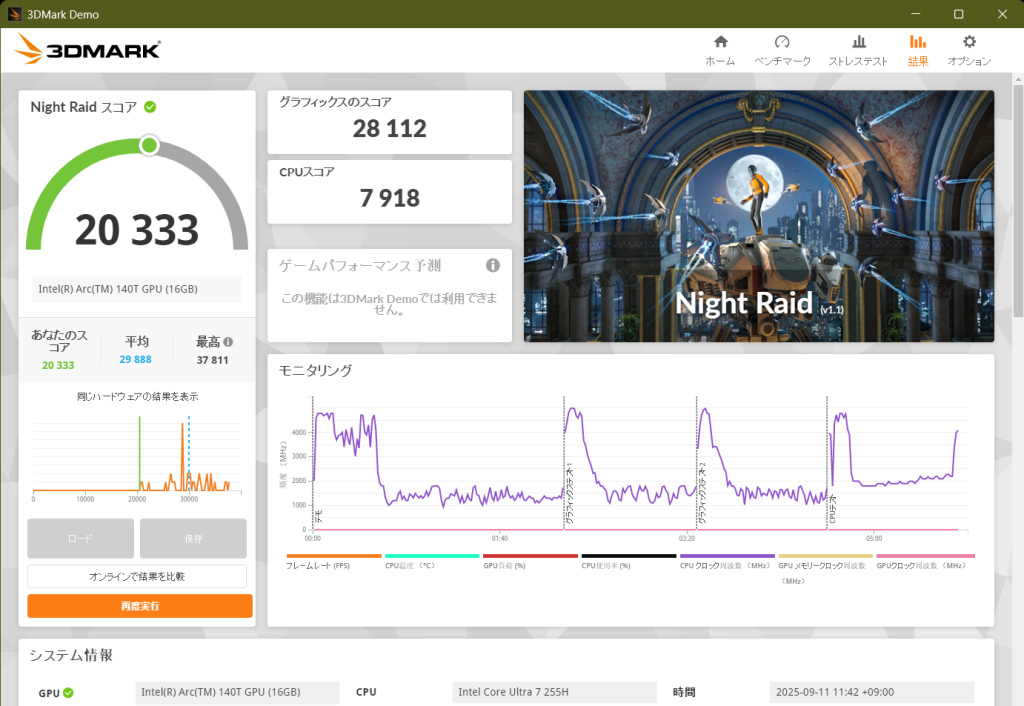Click the orange 再度実行 button
Image resolution: width=1024 pixels, height=706 pixels.
140,606
